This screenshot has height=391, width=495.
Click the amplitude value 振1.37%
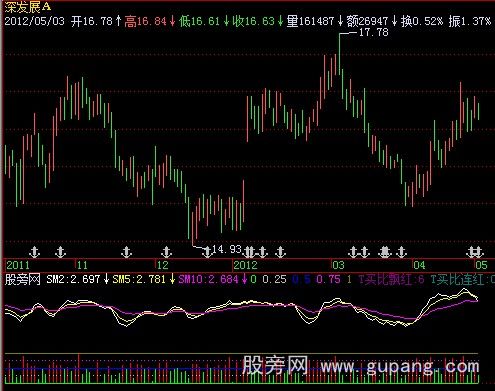click(470, 21)
